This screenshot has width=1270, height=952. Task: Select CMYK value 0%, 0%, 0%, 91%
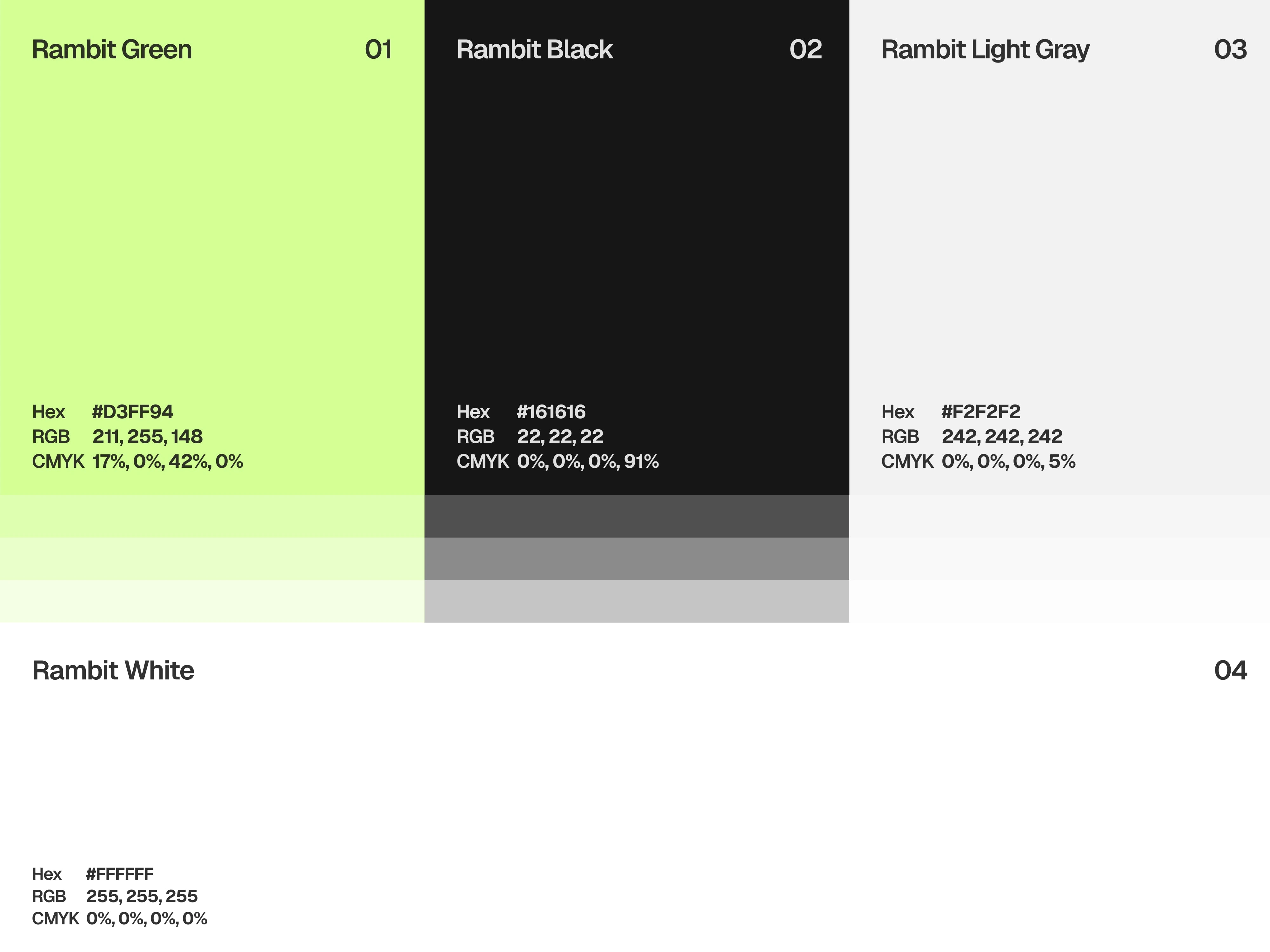pos(588,461)
